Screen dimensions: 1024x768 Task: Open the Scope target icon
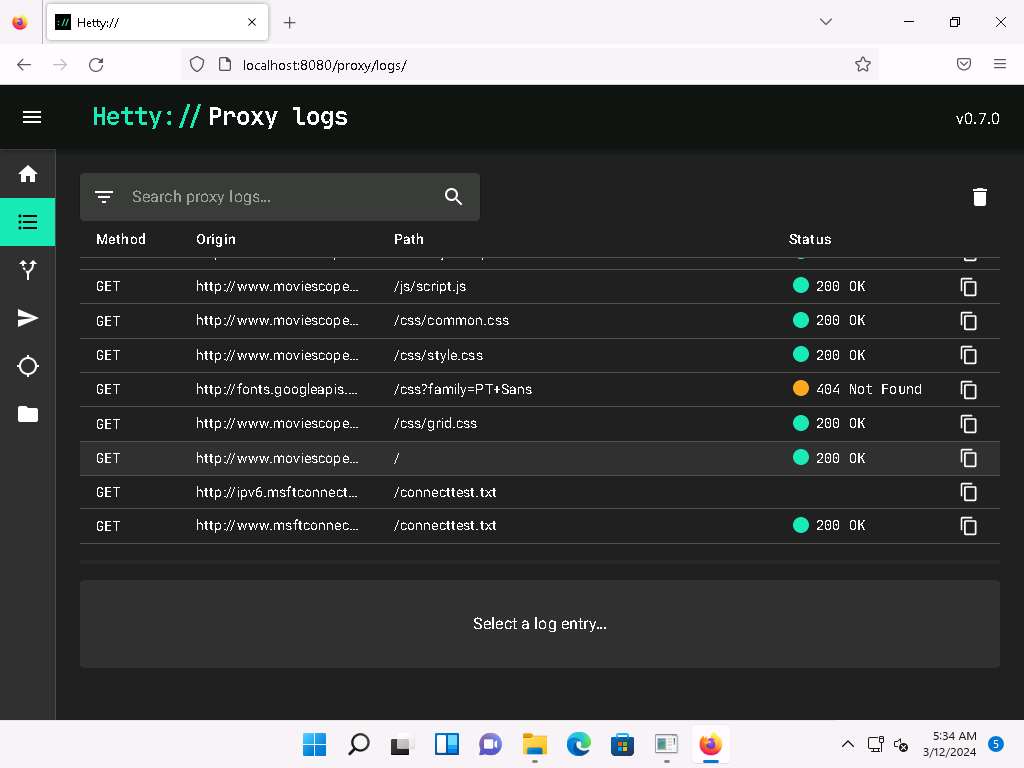tap(28, 366)
